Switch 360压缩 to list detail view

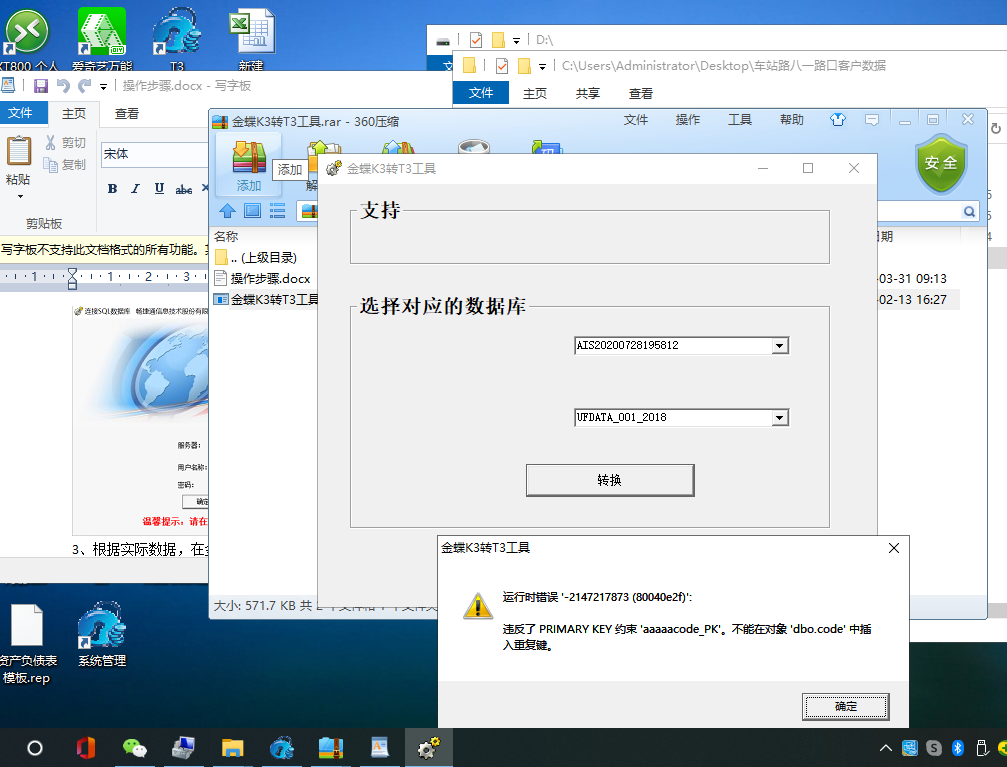(x=277, y=211)
